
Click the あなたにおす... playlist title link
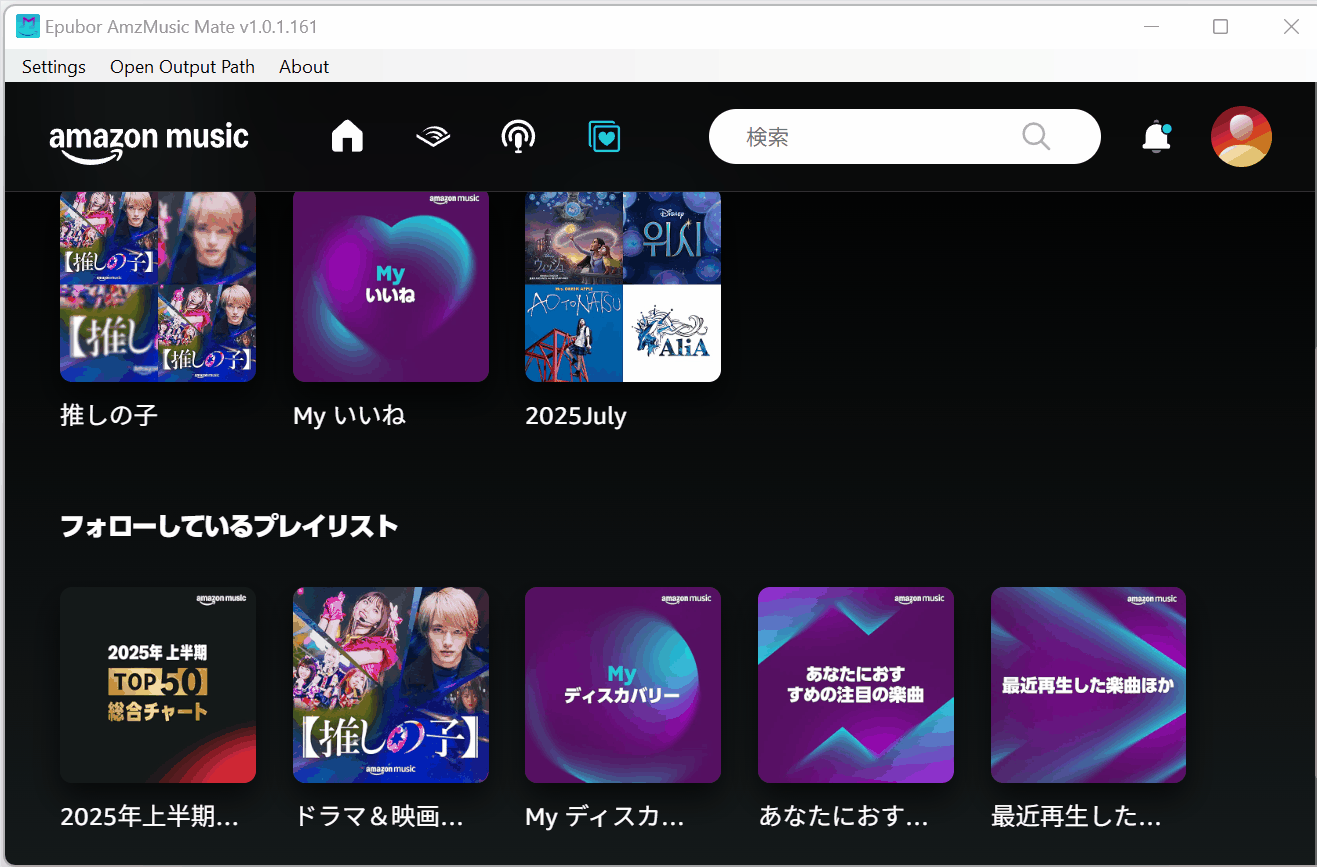843,817
